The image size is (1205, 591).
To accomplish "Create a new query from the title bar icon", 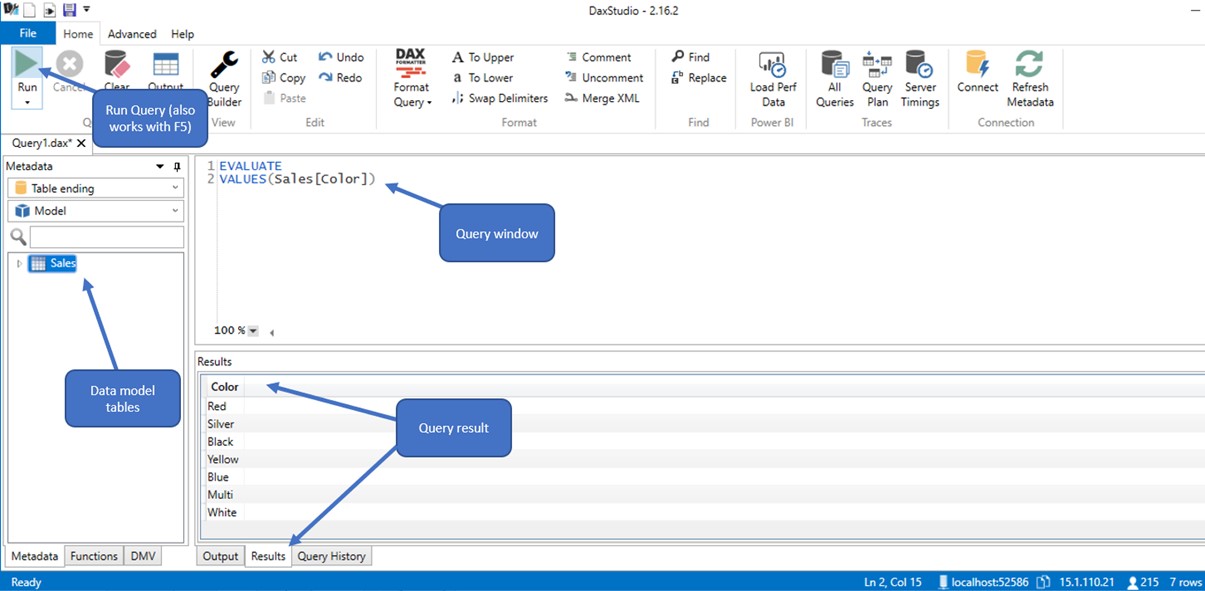I will 29,9.
